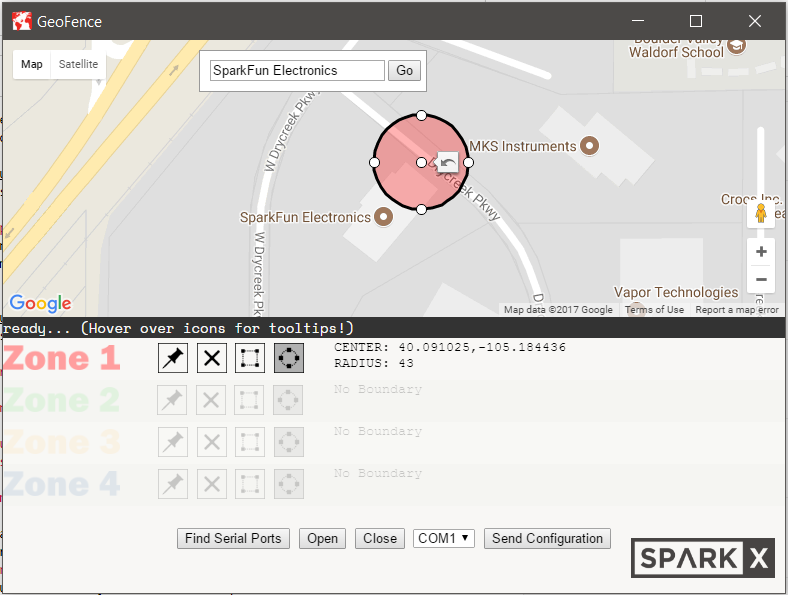Click the 'ready...' status message

(178, 328)
